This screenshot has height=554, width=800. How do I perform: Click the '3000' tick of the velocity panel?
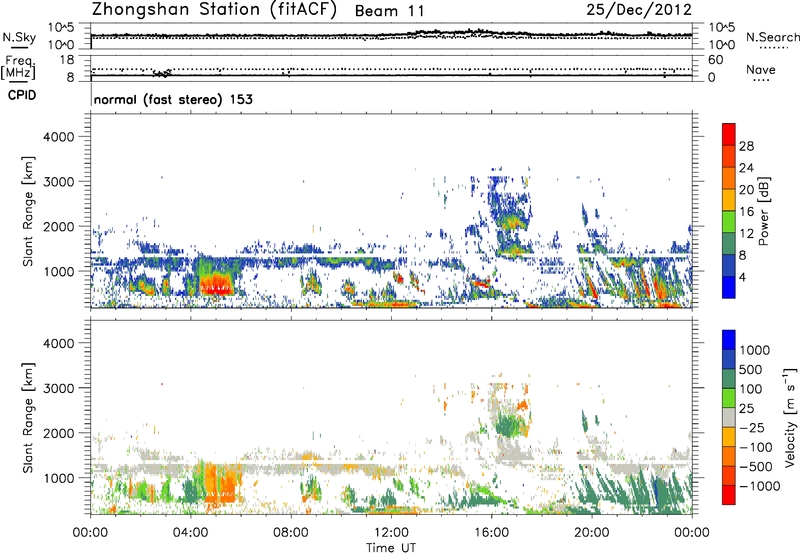click(58, 388)
